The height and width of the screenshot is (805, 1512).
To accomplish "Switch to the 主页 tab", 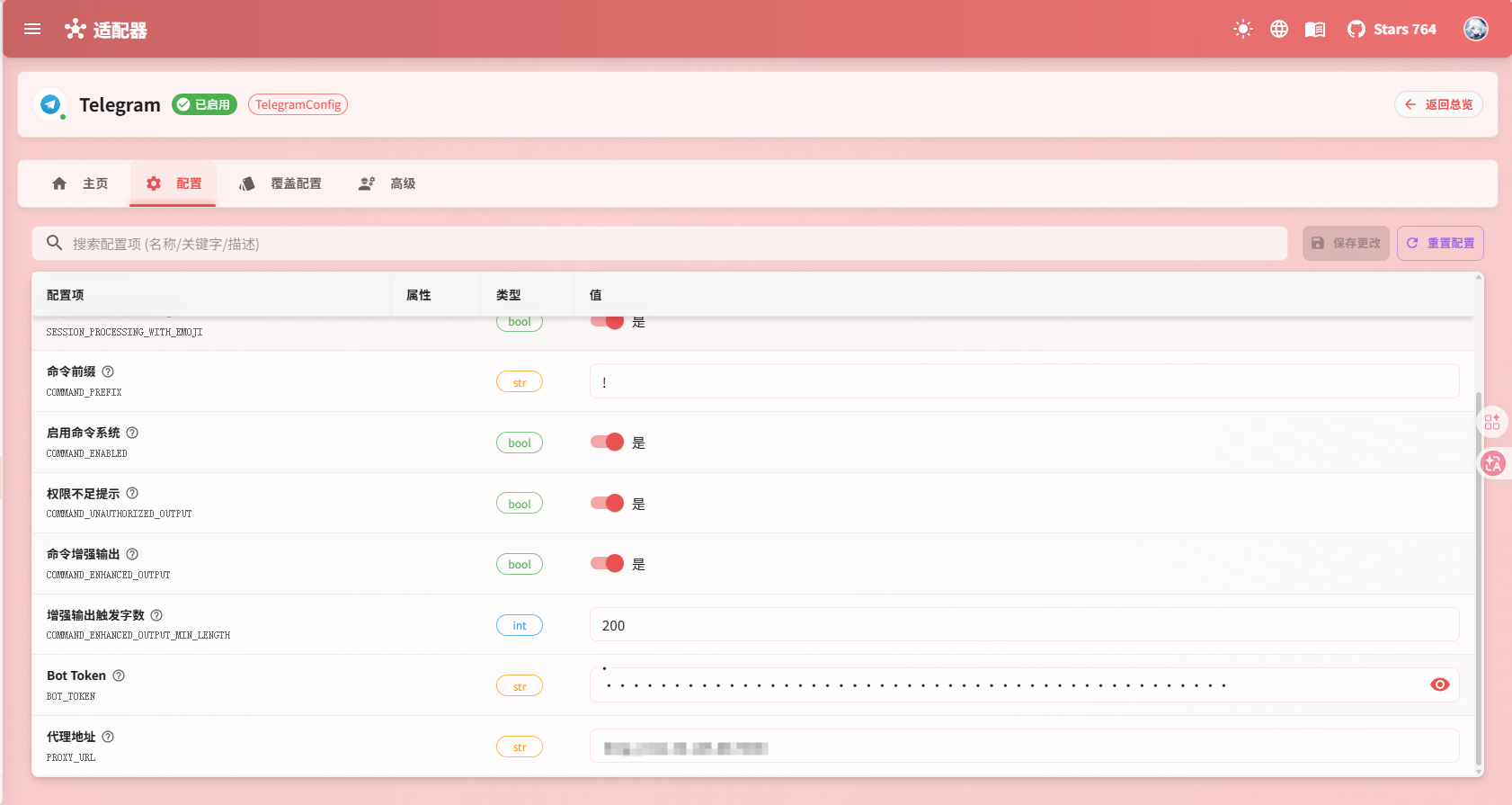I will click(x=80, y=183).
